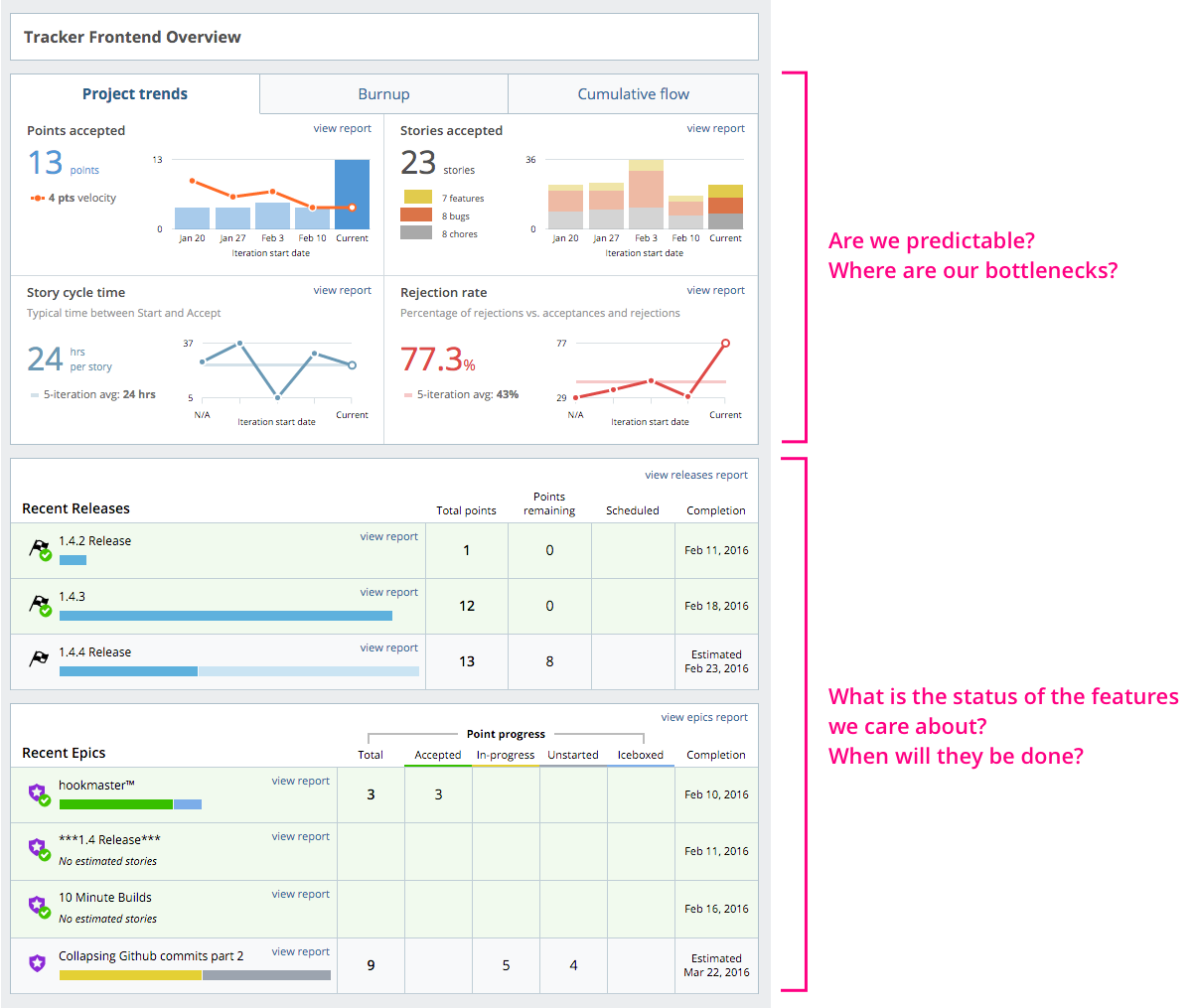The width and height of the screenshot is (1195, 1008).
Task: Click the 1.4.2 Release flag icon
Action: [40, 549]
